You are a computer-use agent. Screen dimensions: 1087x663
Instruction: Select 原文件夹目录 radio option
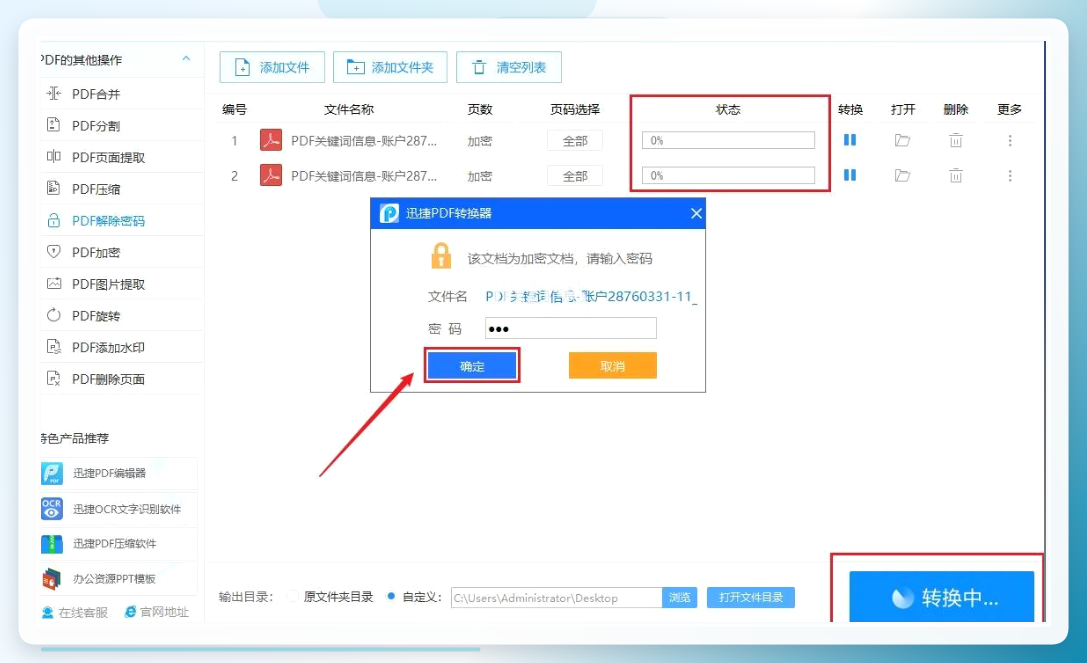294,596
